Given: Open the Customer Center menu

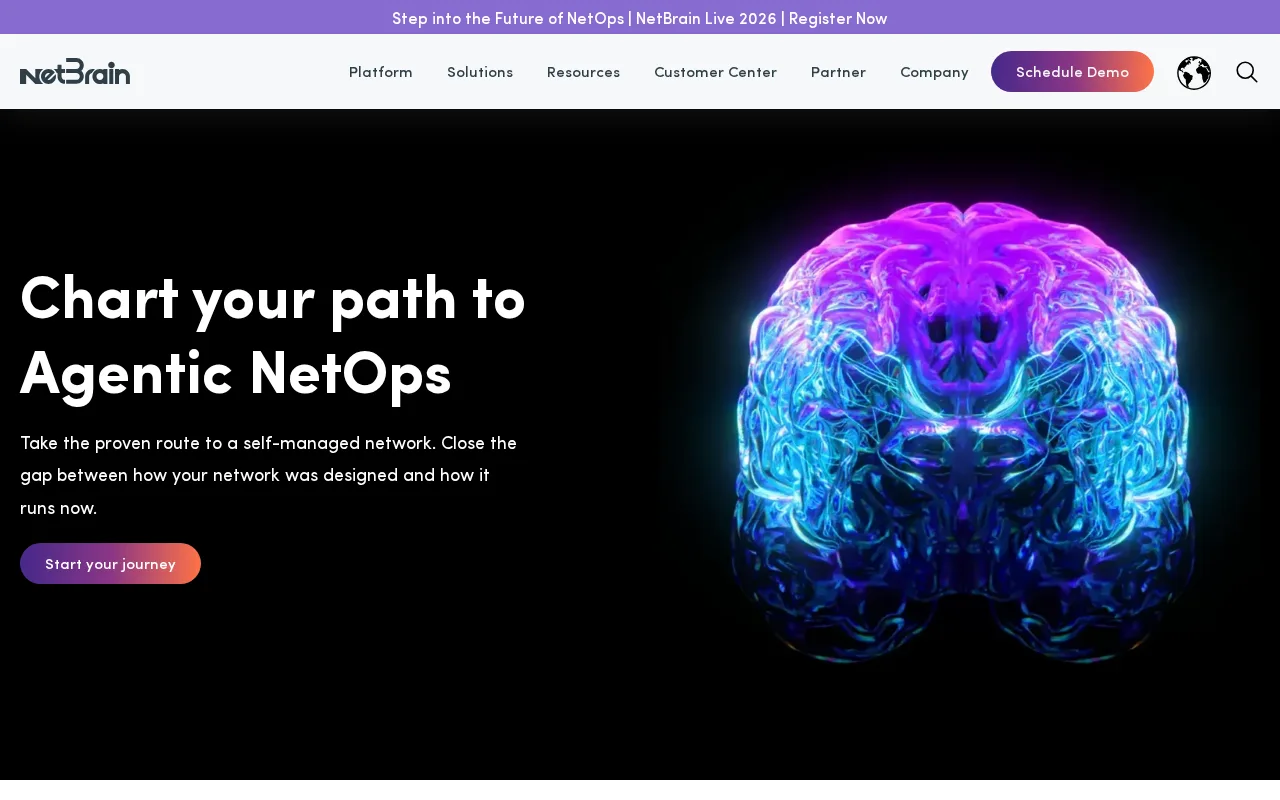Looking at the screenshot, I should pos(715,72).
